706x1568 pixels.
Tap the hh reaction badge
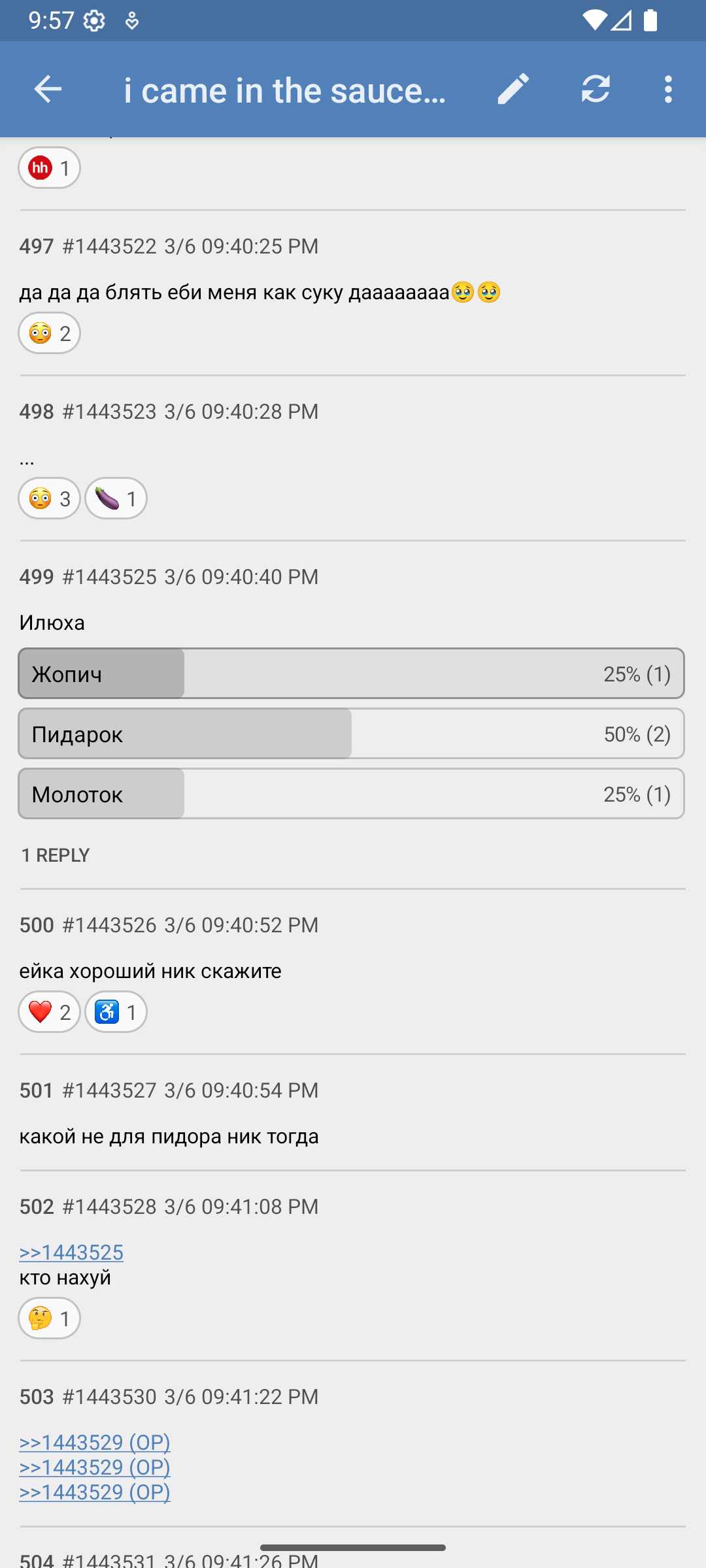50,168
